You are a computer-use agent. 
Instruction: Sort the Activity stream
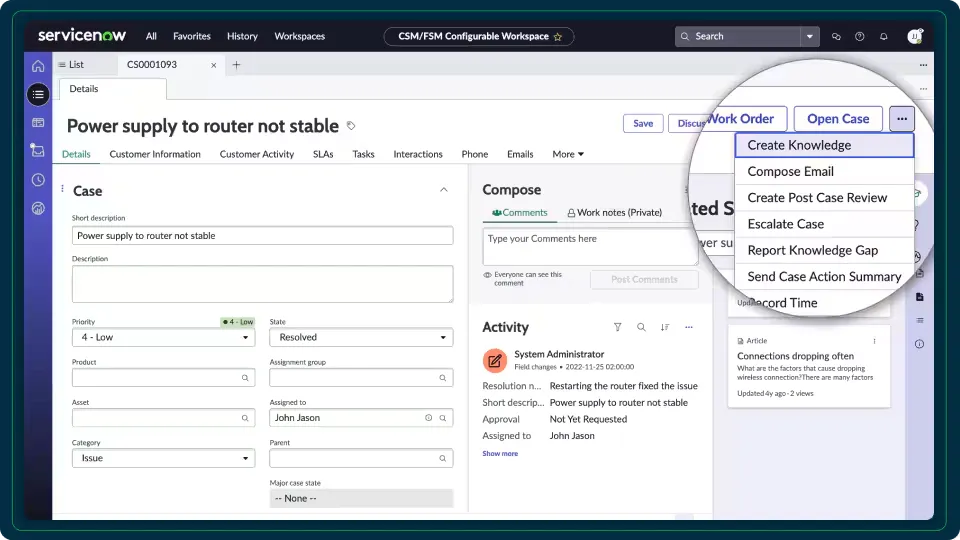pyautogui.click(x=665, y=327)
